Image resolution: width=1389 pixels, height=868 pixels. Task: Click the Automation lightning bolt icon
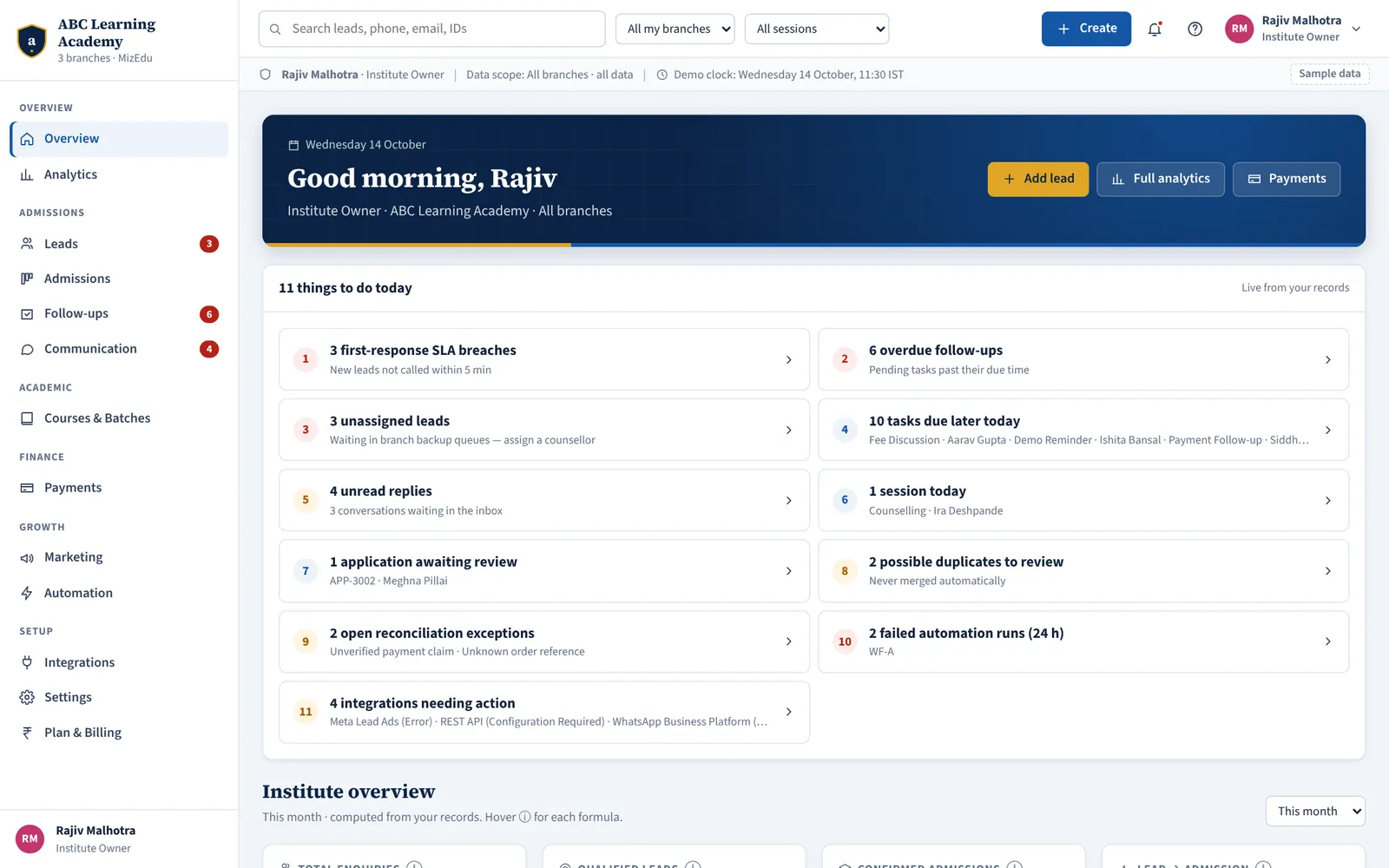click(27, 593)
